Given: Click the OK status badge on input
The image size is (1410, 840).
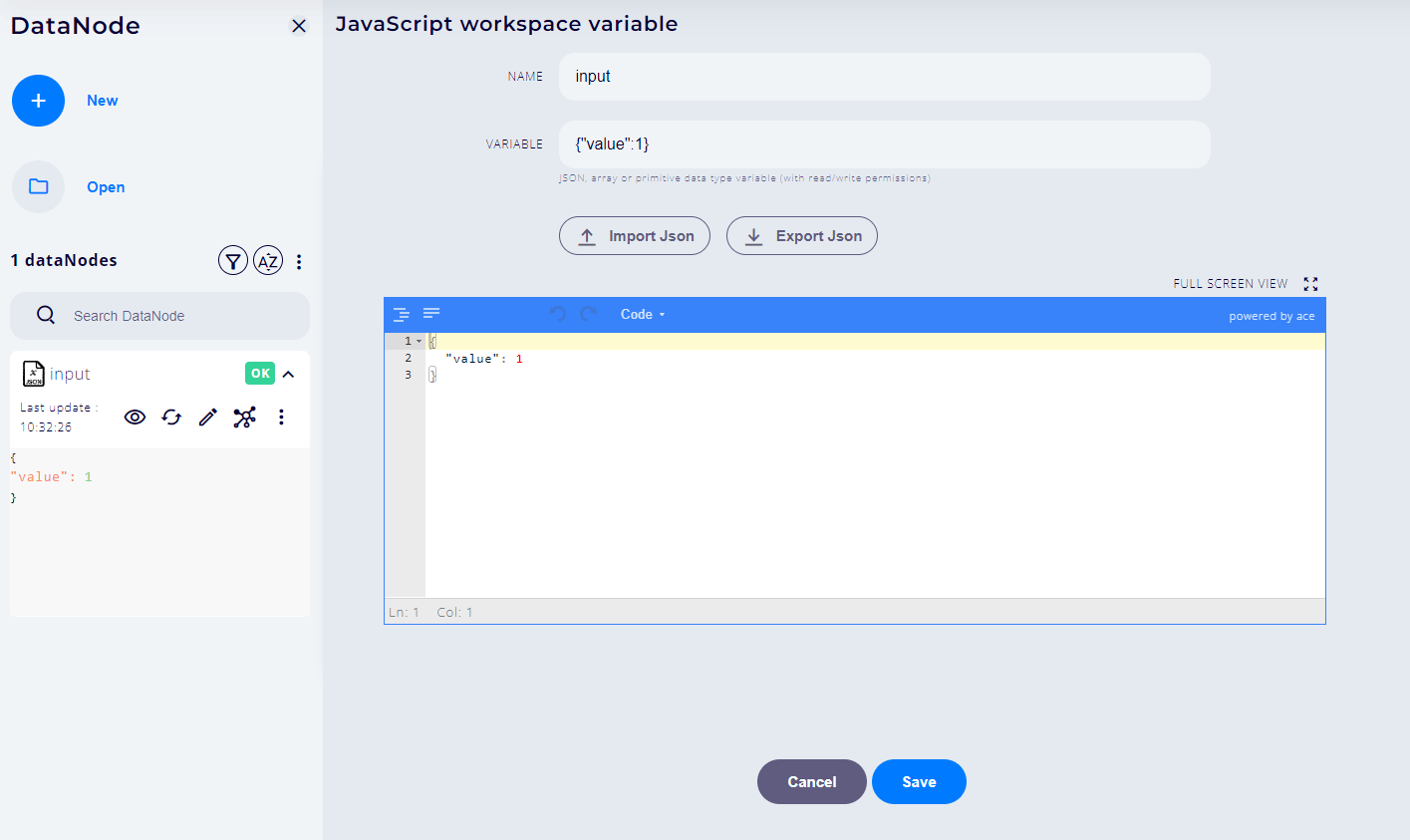Looking at the screenshot, I should pos(260,374).
